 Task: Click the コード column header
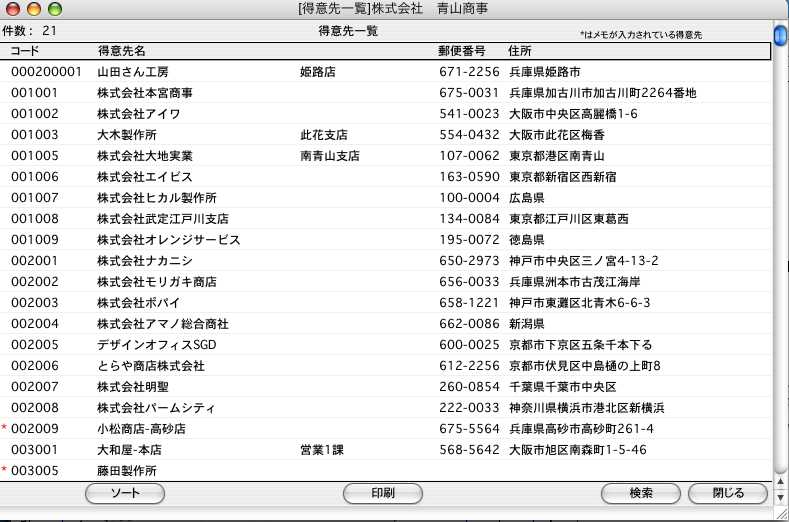tap(25, 50)
